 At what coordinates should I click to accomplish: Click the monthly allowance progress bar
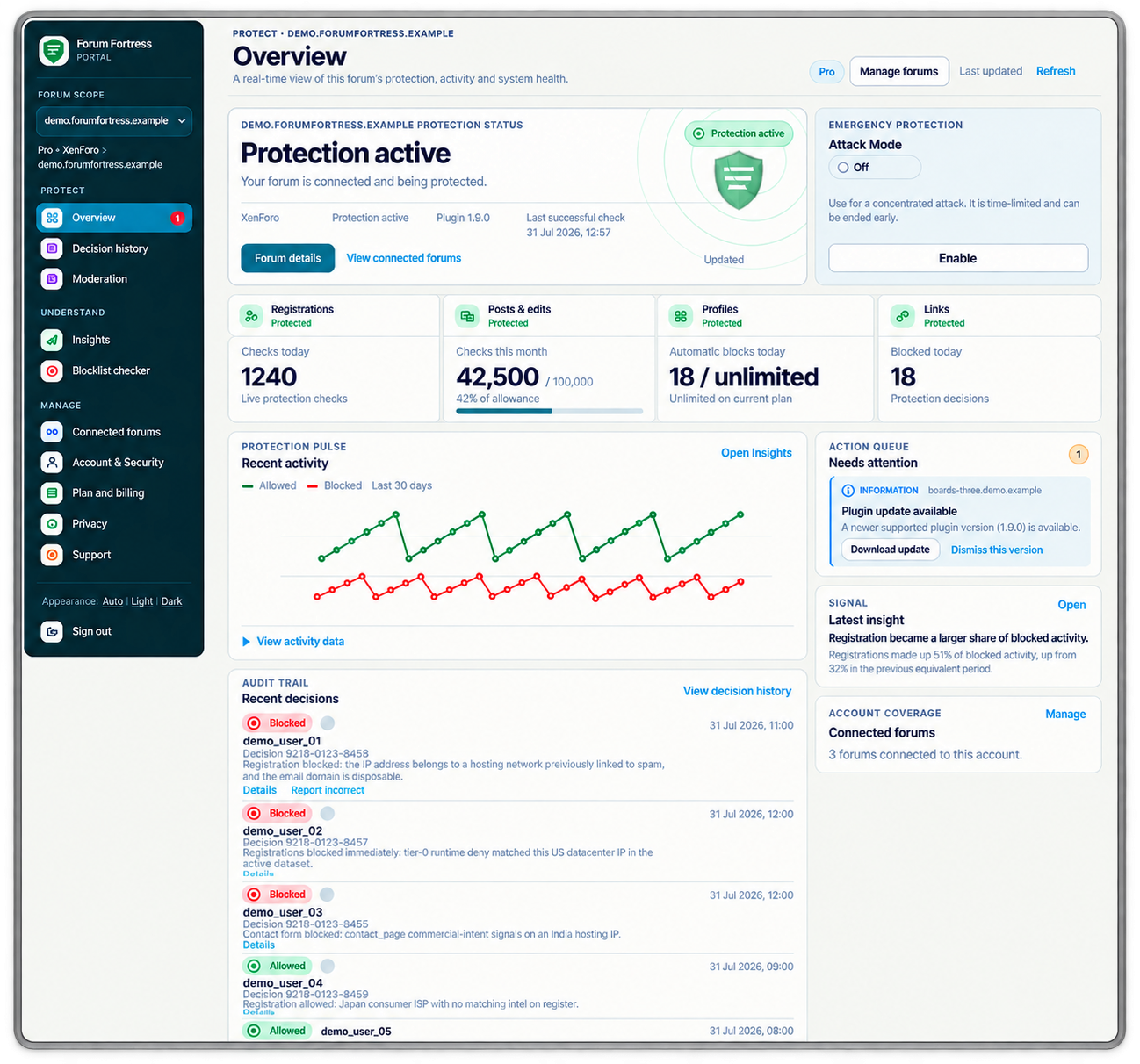(x=550, y=411)
